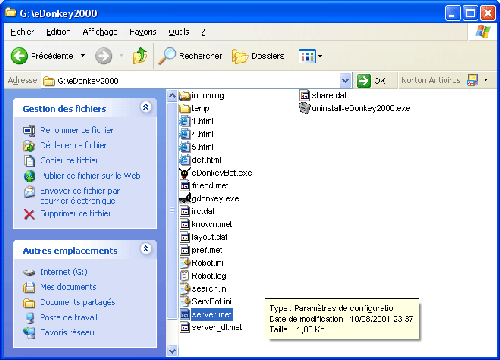500x360 pixels.
Task: Select the gdonkey.exe donkey icon
Action: point(185,198)
